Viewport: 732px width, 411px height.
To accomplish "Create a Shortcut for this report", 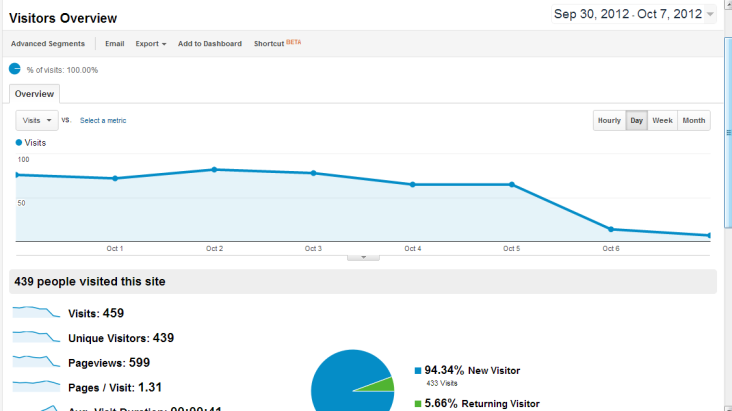I will pos(277,43).
